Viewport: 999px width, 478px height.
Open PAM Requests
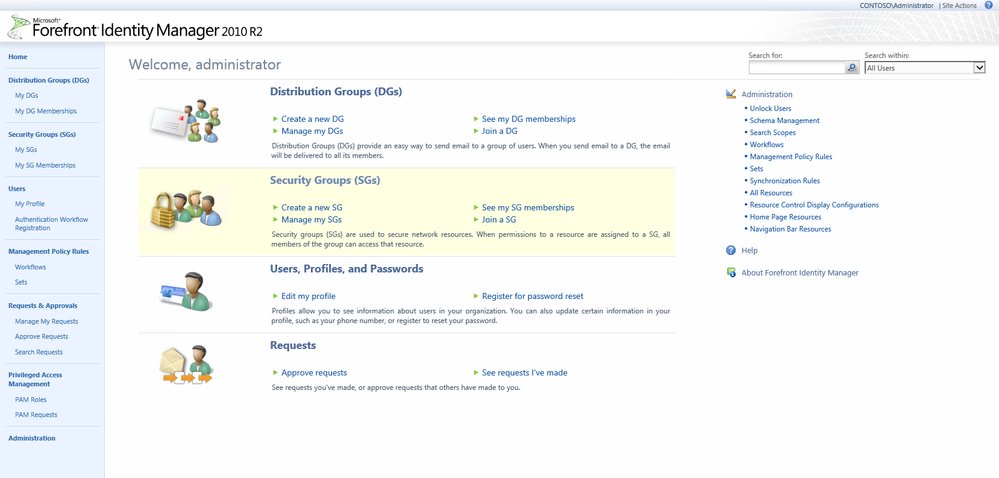pyautogui.click(x=36, y=415)
